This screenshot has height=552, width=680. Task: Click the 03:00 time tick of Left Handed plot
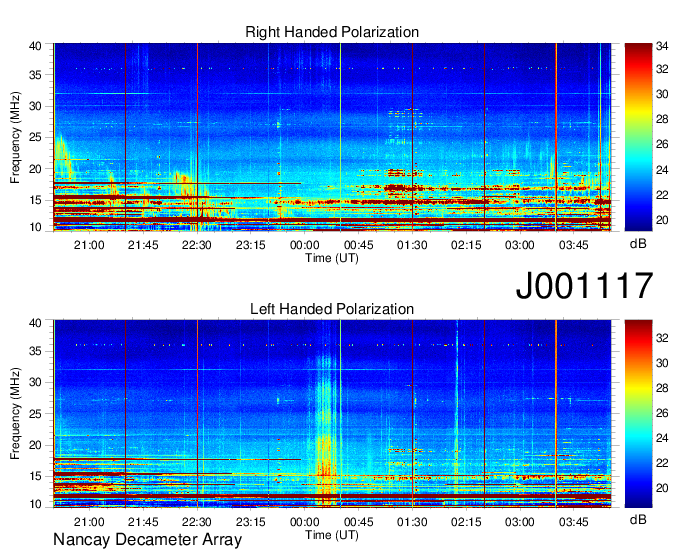520,522
